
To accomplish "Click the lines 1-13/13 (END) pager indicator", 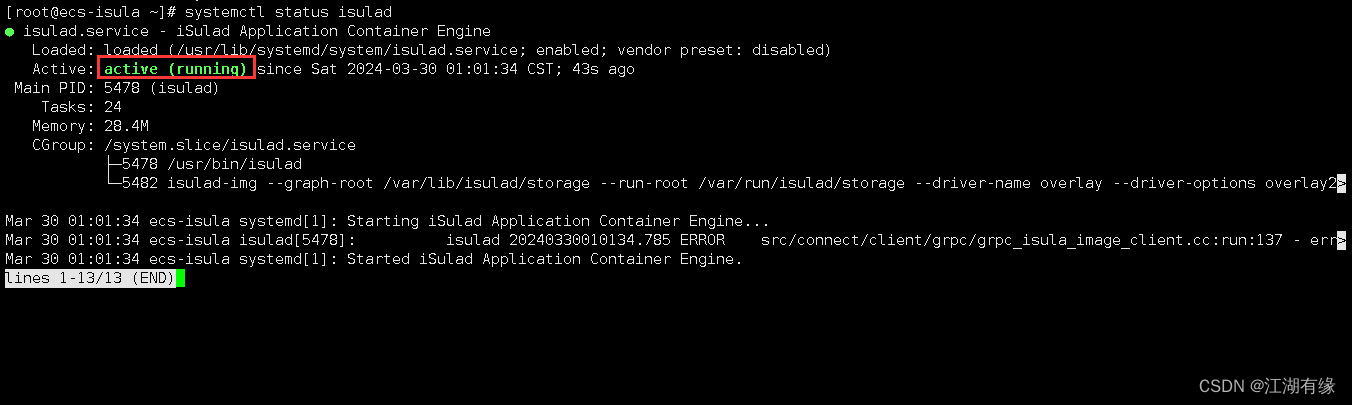I will (x=90, y=278).
